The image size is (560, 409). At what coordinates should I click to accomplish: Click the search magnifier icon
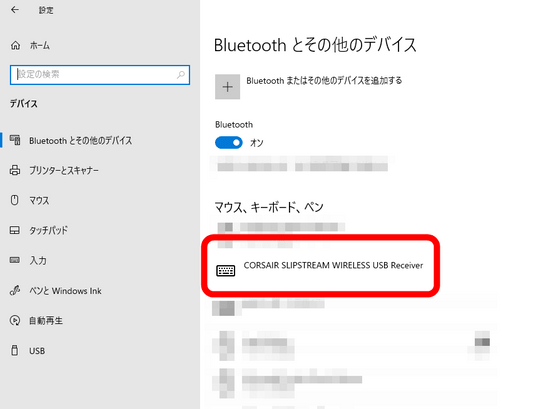[x=181, y=75]
